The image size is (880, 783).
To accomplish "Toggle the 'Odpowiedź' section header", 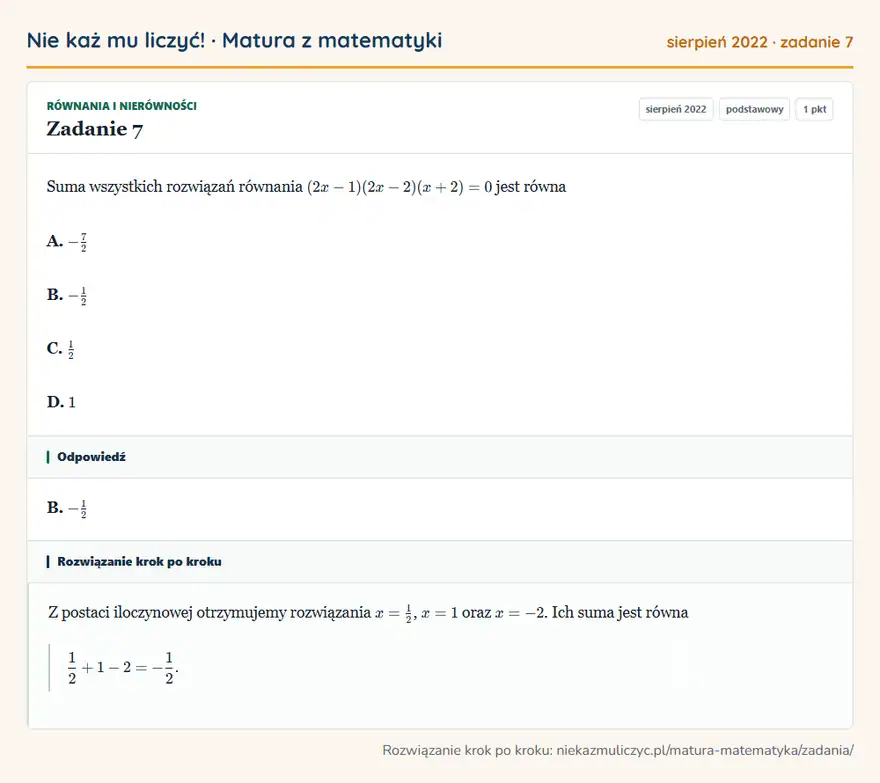I will [440, 457].
